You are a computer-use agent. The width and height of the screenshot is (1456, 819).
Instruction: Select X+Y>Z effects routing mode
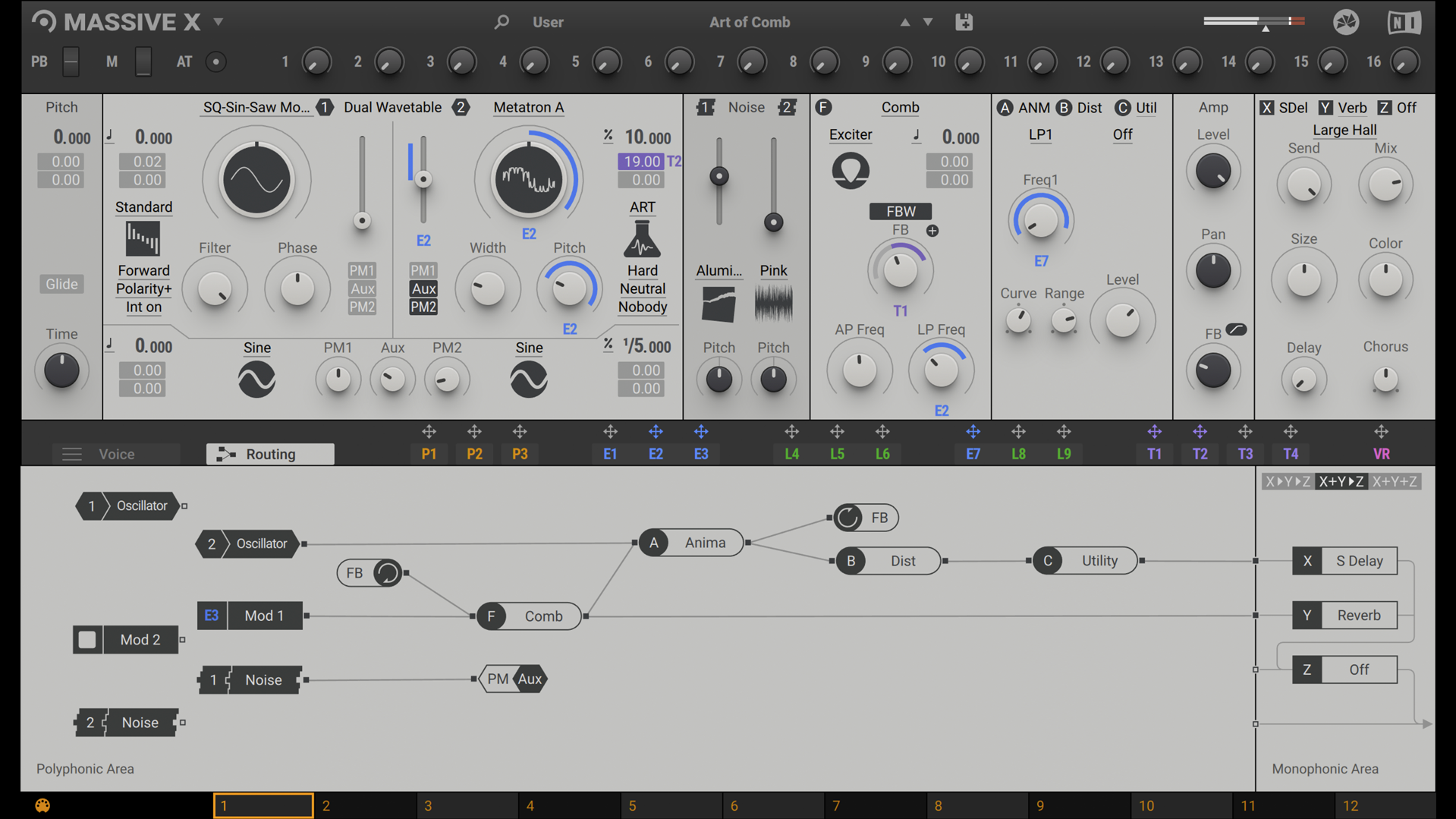coord(1341,481)
